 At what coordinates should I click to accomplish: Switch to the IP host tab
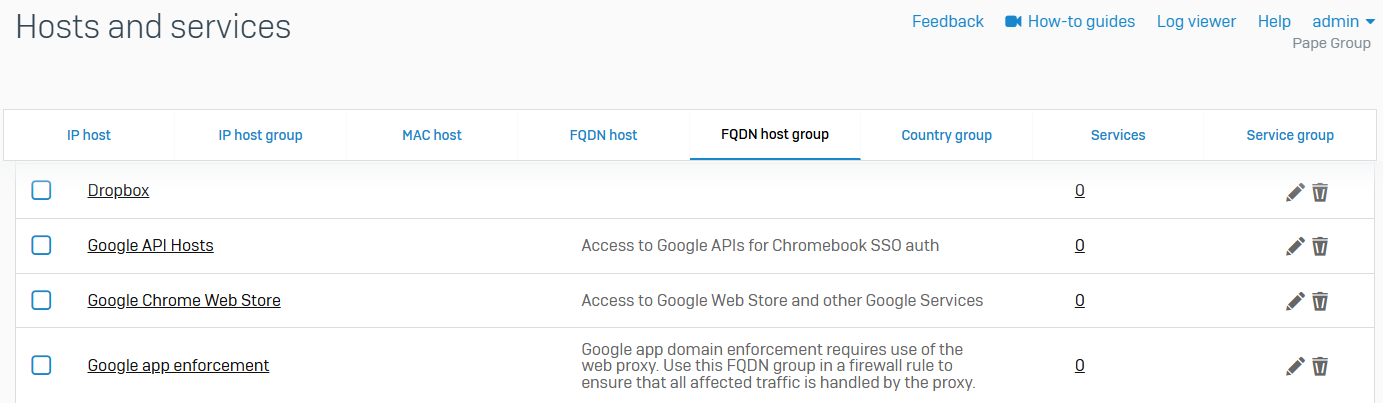(x=89, y=135)
